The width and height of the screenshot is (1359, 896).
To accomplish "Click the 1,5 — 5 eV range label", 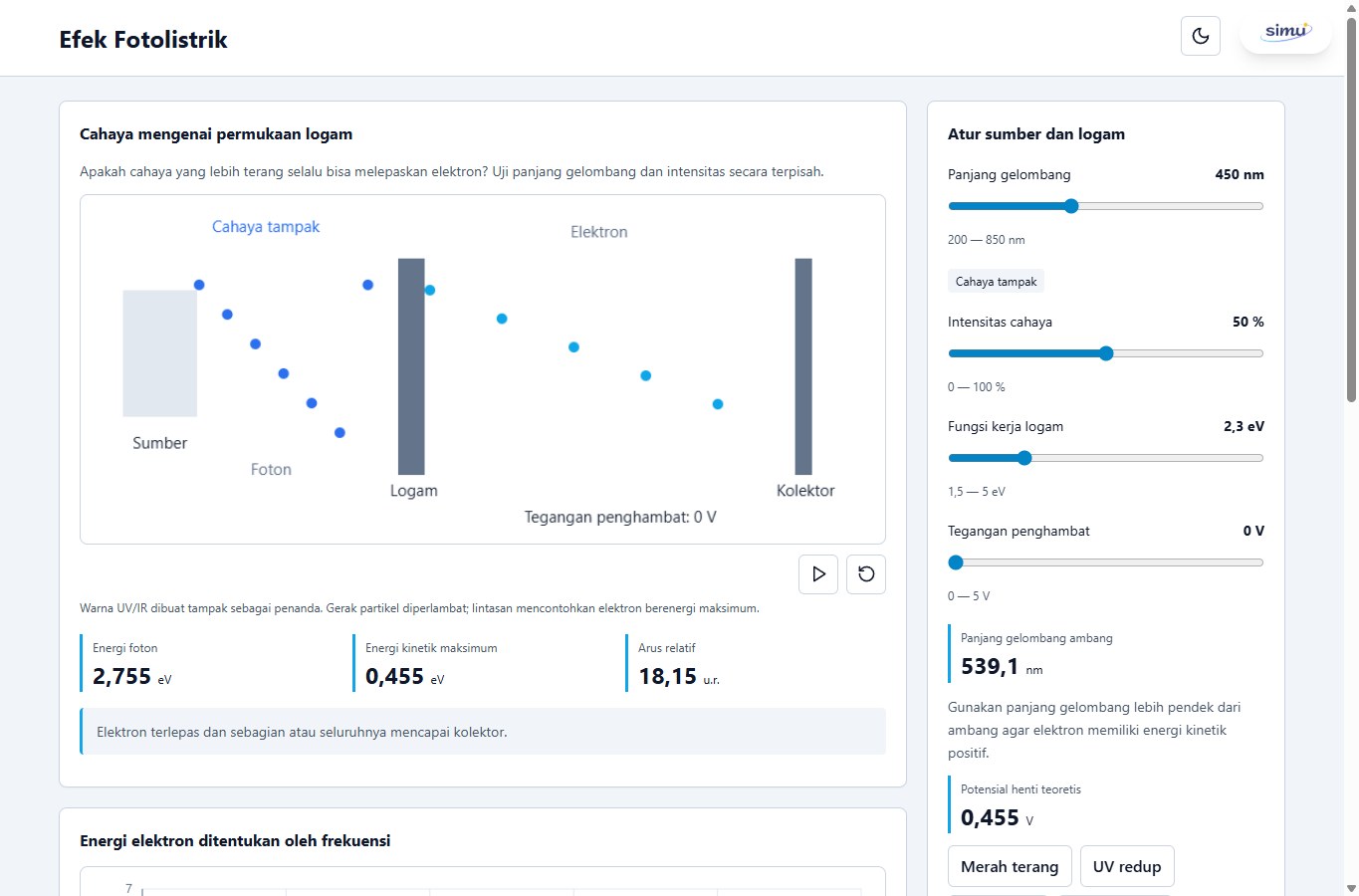I will 977,492.
